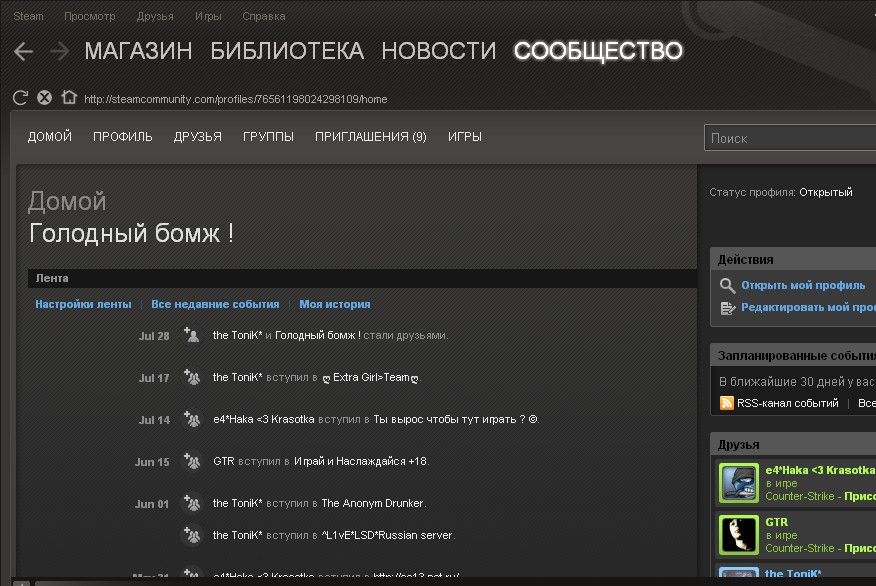Open The Anonym Drunker group link
Screen dimensions: 876x586
pyautogui.click(x=373, y=503)
